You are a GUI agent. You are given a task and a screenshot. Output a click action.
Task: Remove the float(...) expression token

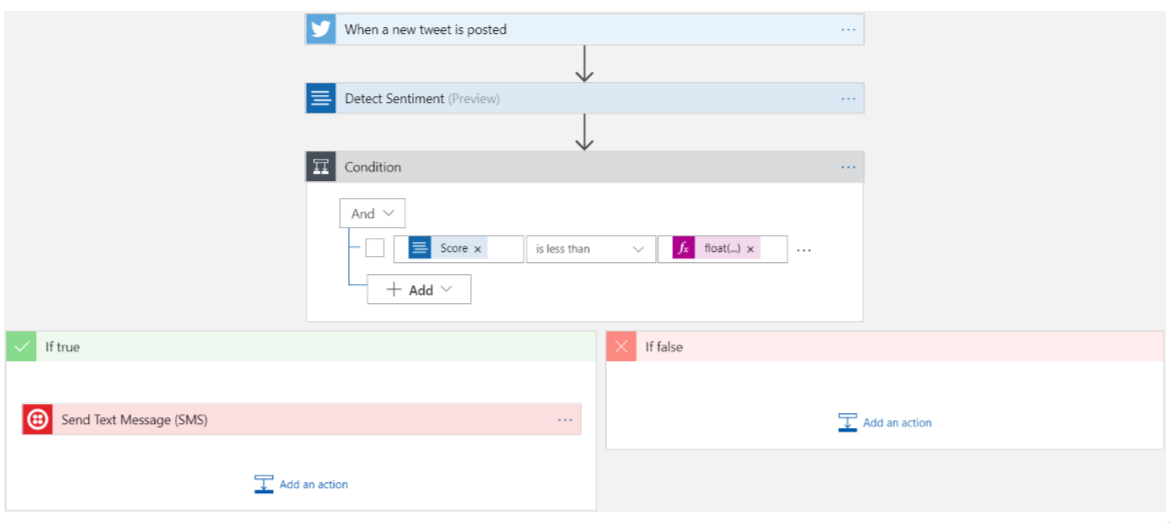tap(750, 249)
